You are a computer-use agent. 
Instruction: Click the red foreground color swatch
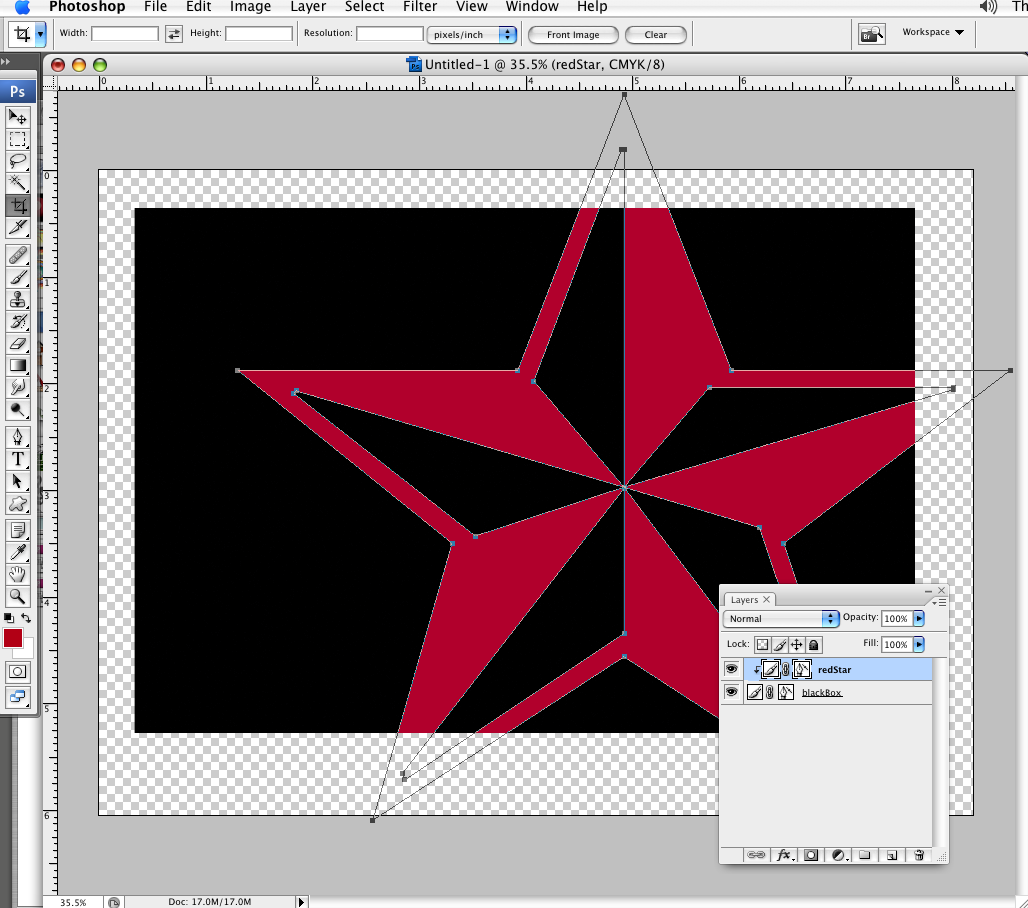click(x=12, y=638)
